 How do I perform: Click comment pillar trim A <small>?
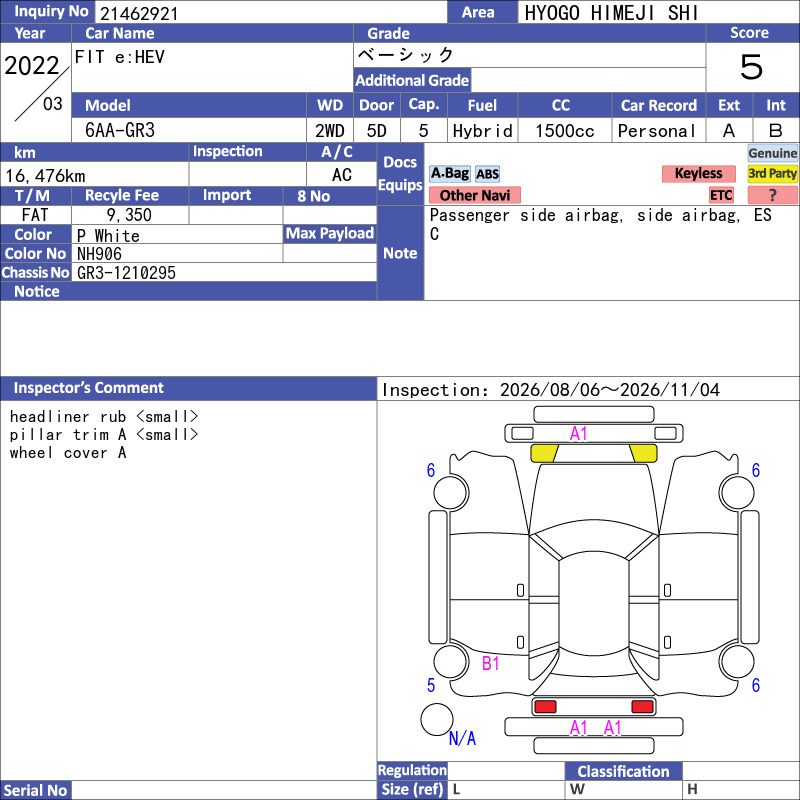coord(104,435)
